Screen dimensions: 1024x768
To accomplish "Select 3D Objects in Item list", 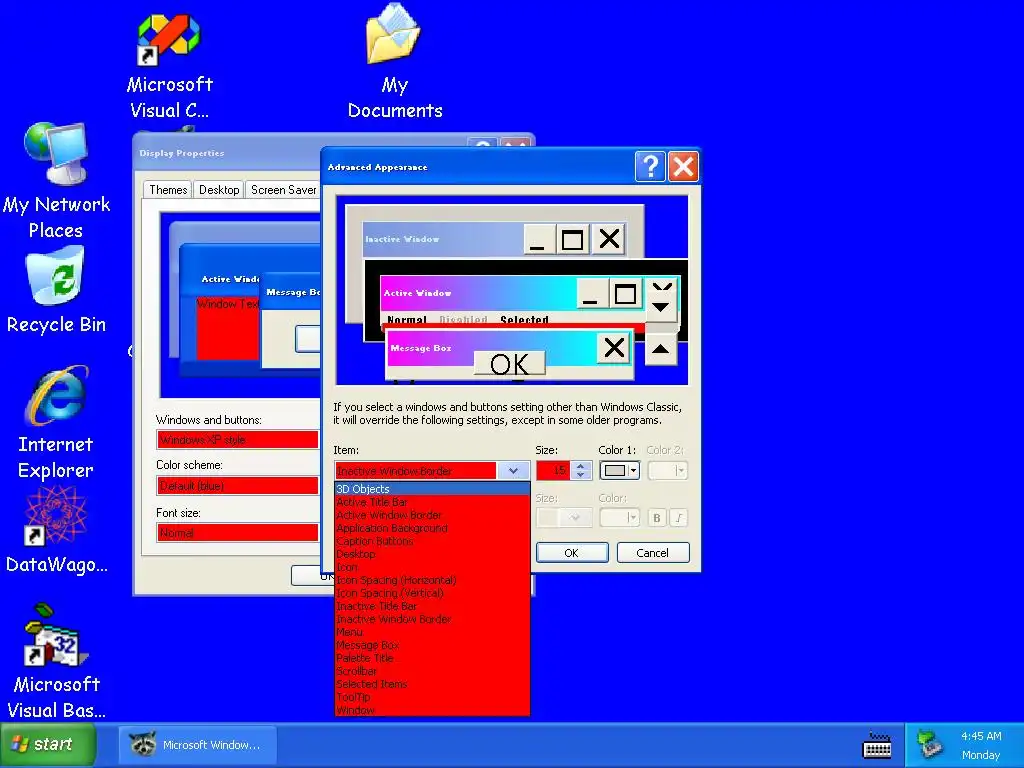I will (432, 489).
